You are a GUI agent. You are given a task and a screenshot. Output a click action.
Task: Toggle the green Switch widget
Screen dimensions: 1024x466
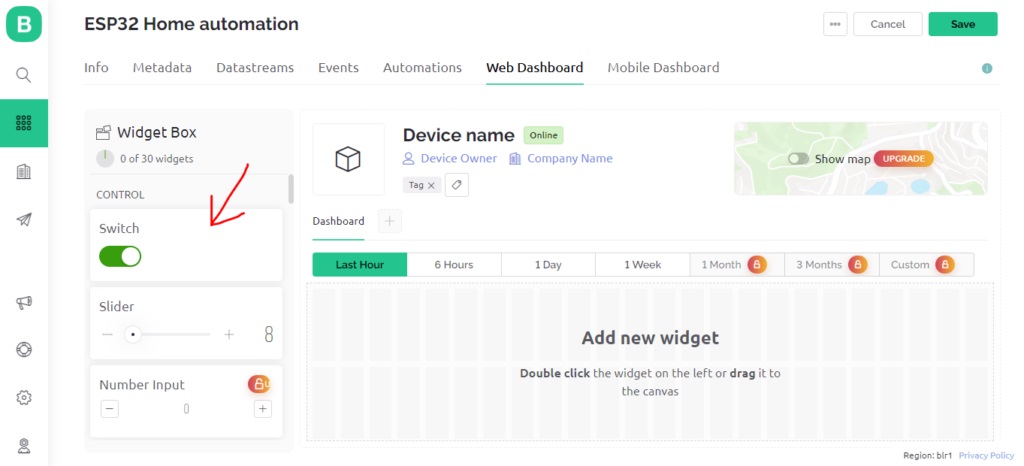(x=120, y=256)
